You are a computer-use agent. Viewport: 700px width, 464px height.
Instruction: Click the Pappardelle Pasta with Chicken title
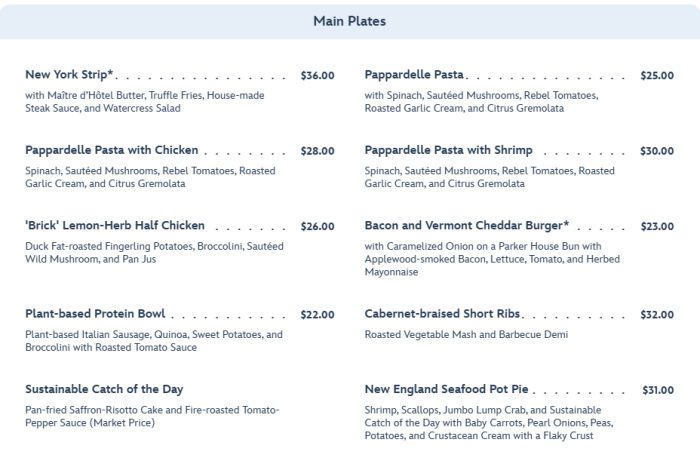[112, 150]
